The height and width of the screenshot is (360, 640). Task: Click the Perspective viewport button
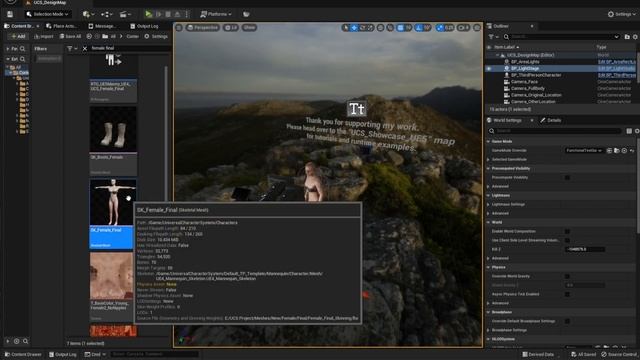[x=203, y=28]
